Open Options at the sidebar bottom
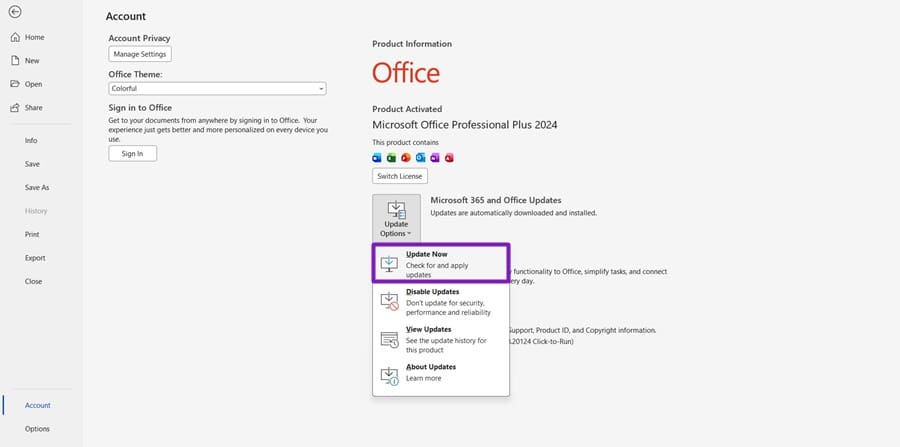The image size is (900, 447). [37, 429]
